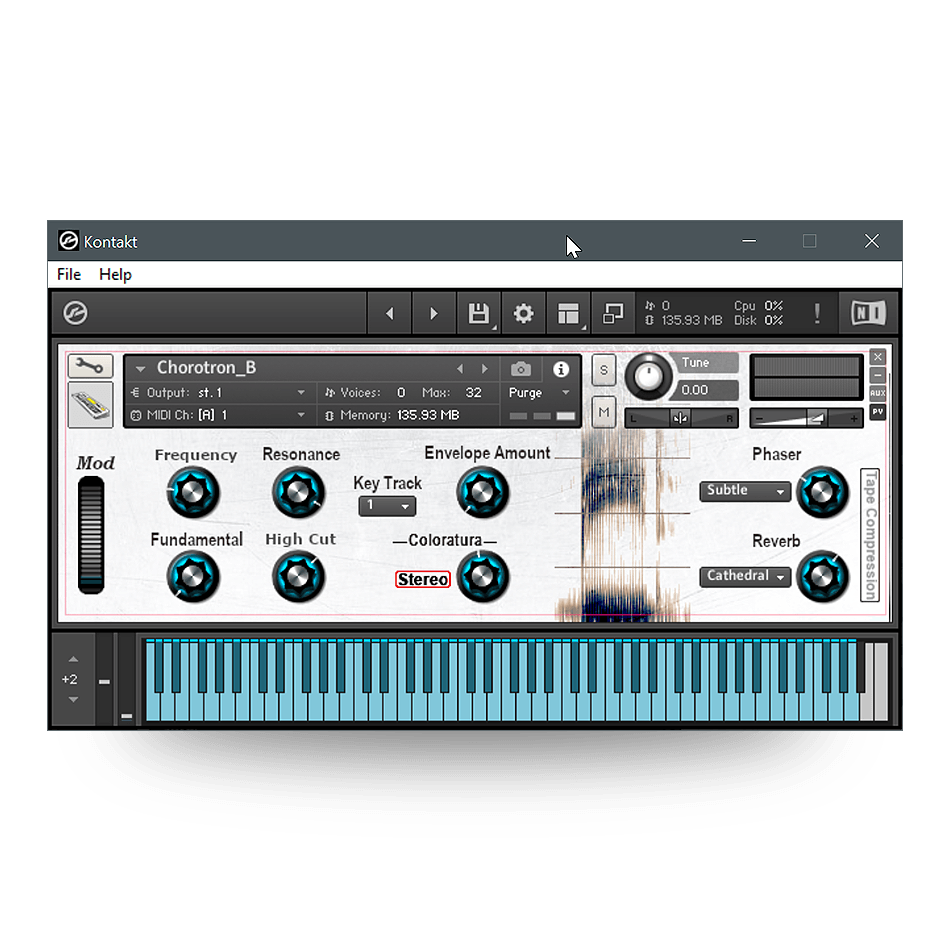Click the Phaser amount knob
950x950 pixels.
pyautogui.click(x=822, y=492)
